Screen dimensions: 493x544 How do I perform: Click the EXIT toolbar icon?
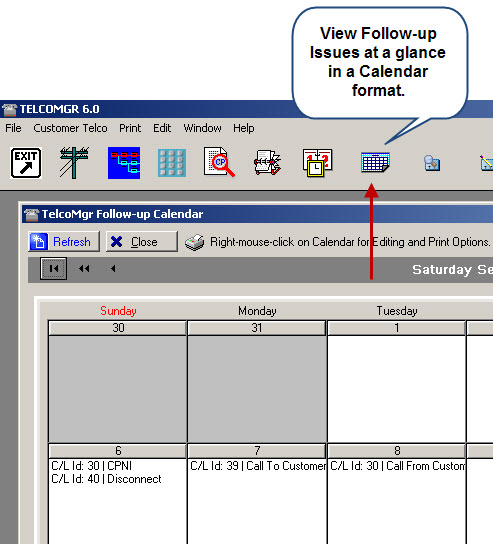click(26, 163)
